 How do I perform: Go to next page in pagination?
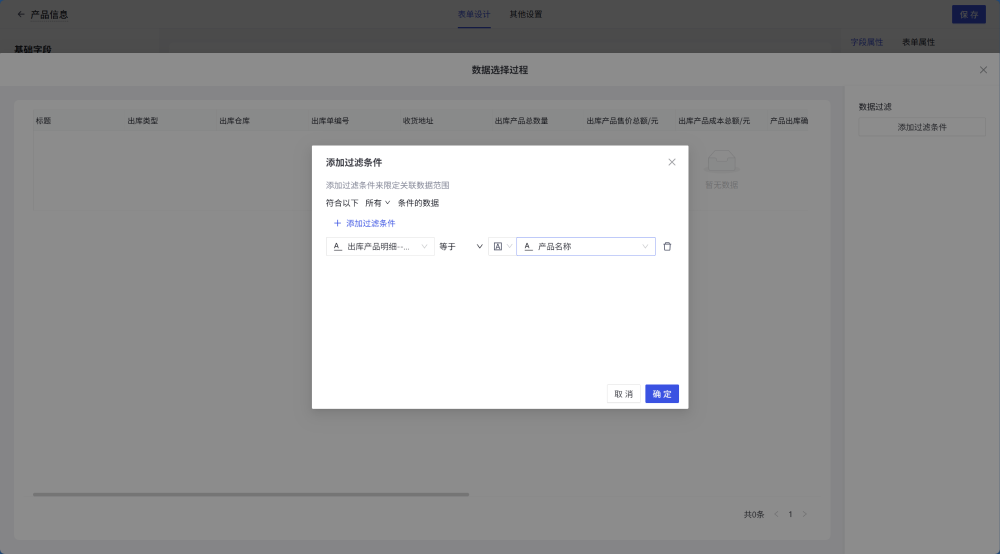click(x=804, y=514)
